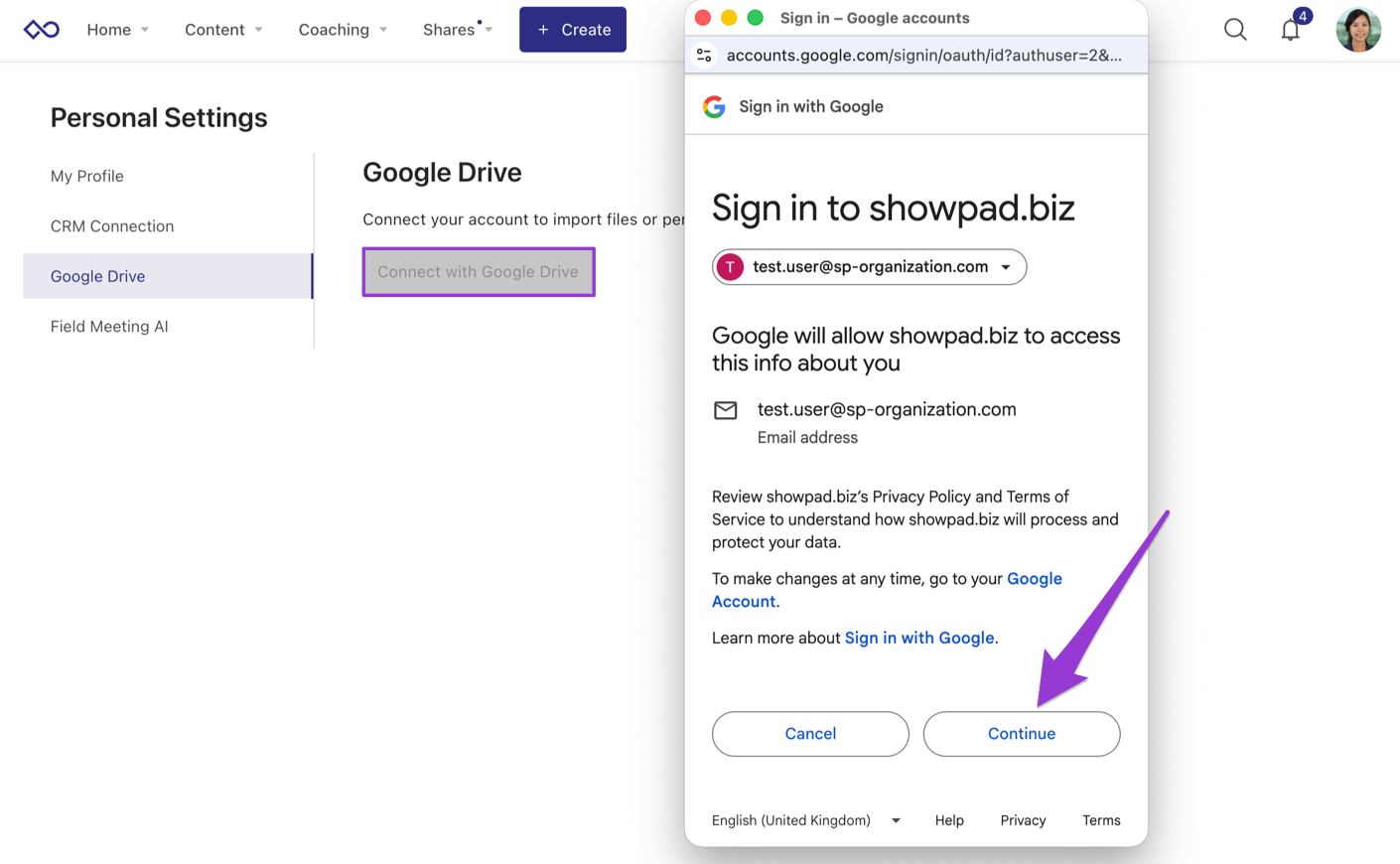Viewport: 1400px width, 864px height.
Task: Click test.user@sp-organization.com above Email address label
Action: [x=887, y=409]
